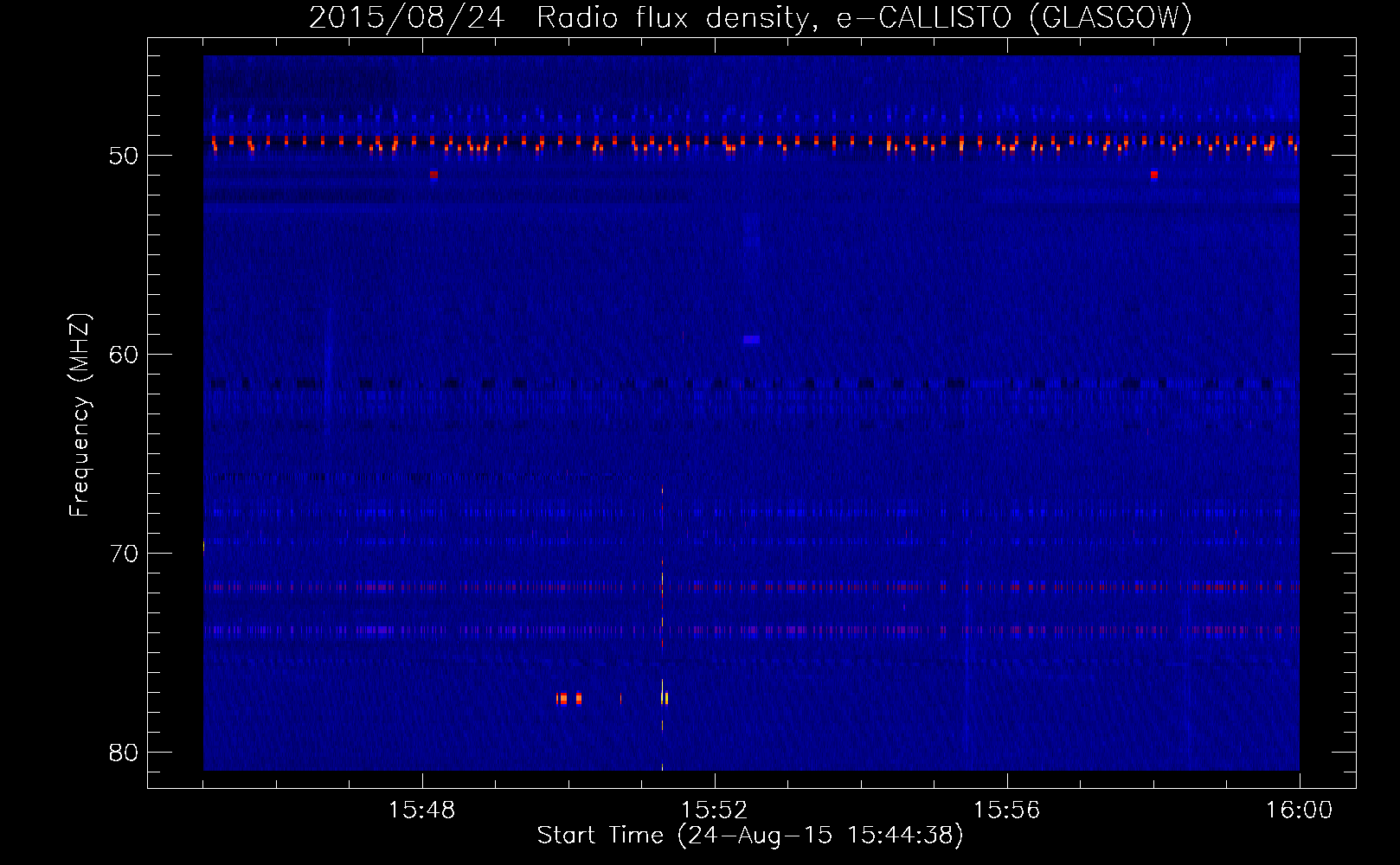Click the yellow burst at 77 MHz near 15:51
This screenshot has width=1400, height=865.
pos(665,698)
